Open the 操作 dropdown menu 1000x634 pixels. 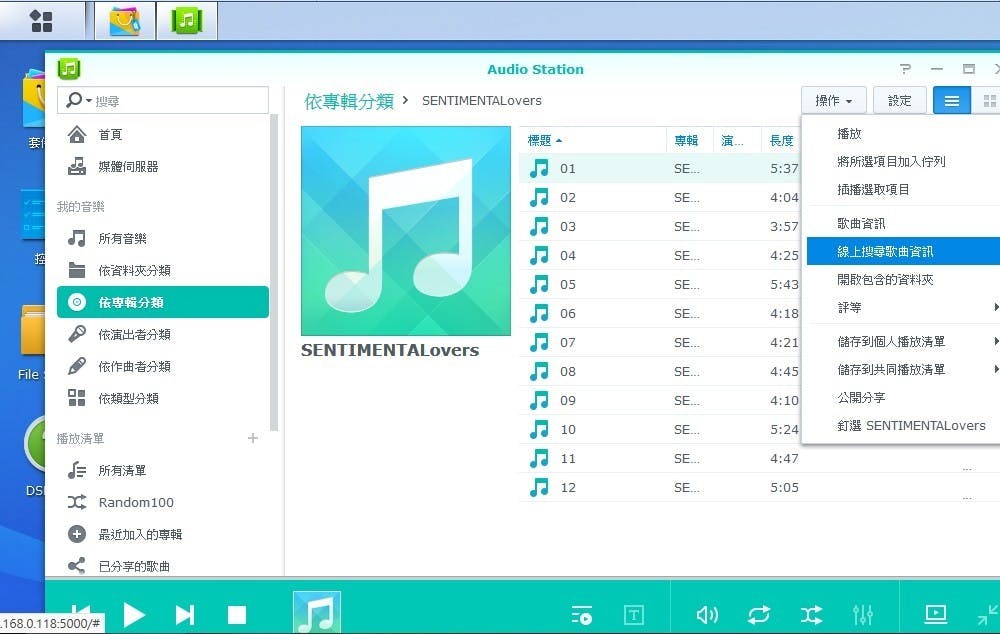(x=834, y=100)
